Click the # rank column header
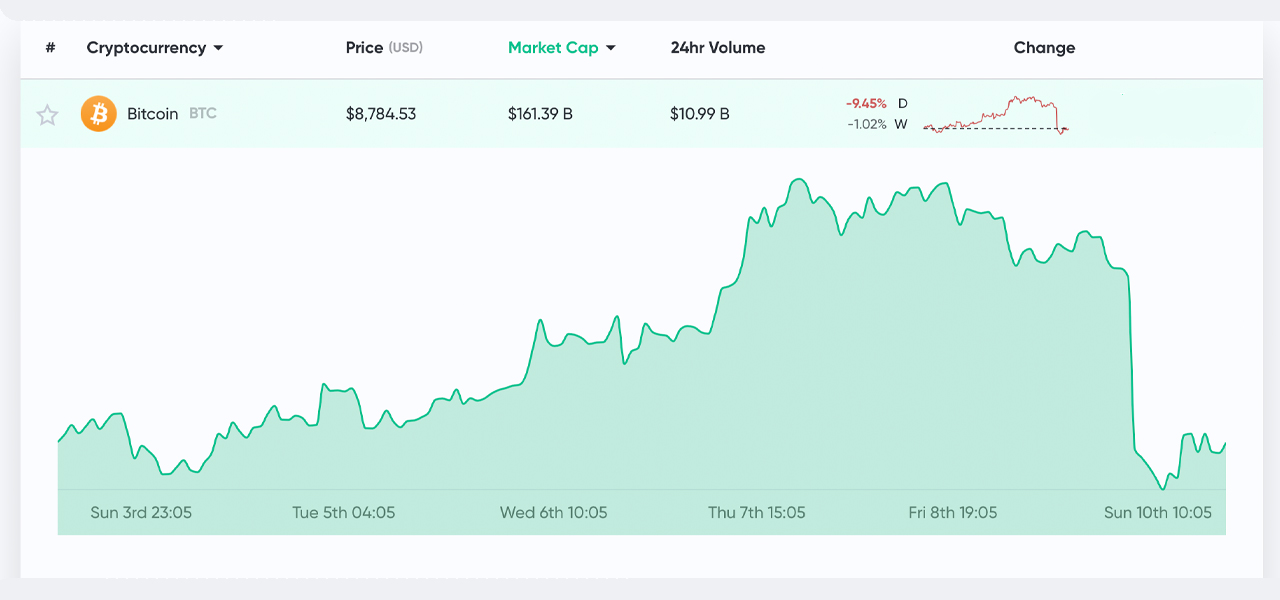This screenshot has height=600, width=1280. pyautogui.click(x=50, y=47)
